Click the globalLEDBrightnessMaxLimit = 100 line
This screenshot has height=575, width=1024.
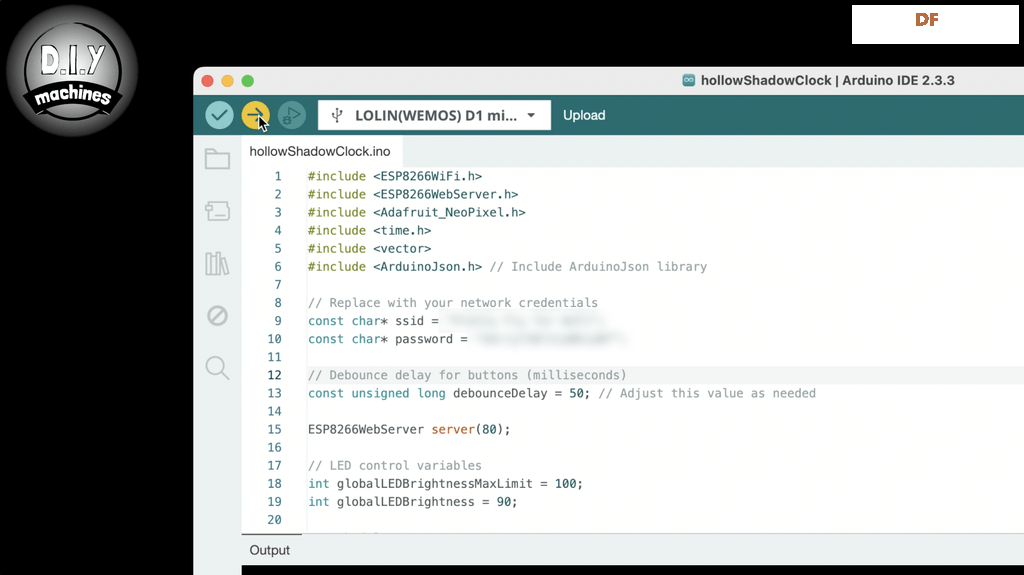pyautogui.click(x=445, y=484)
